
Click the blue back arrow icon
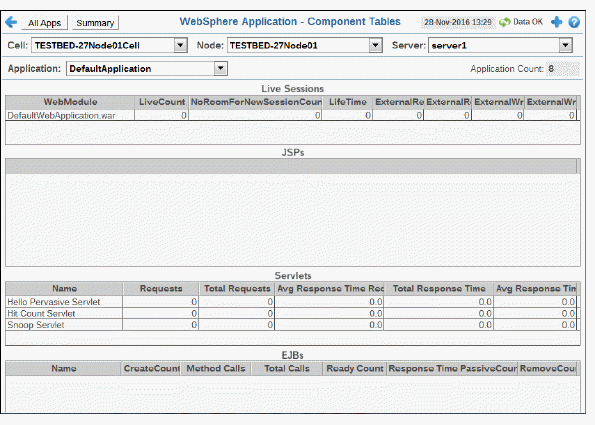coord(11,22)
